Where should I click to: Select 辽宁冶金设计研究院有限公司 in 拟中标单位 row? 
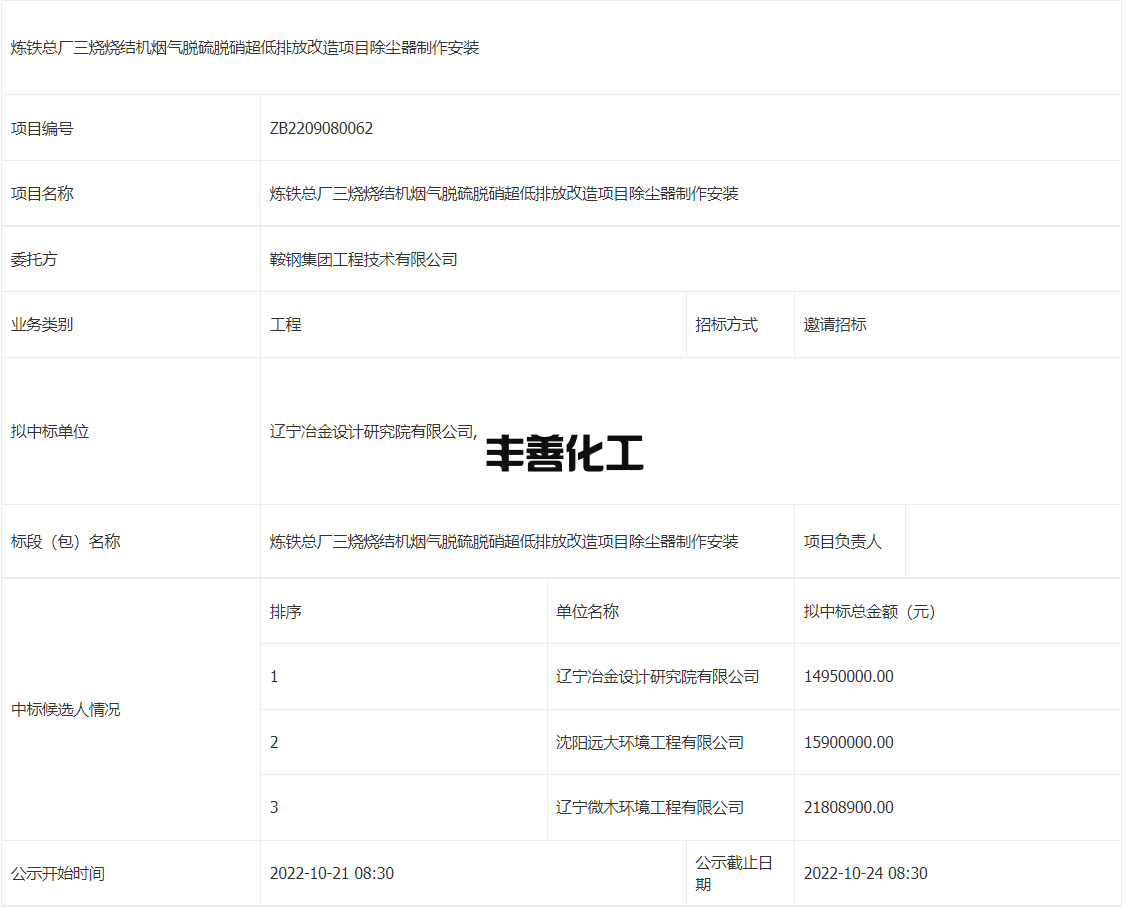coord(371,432)
